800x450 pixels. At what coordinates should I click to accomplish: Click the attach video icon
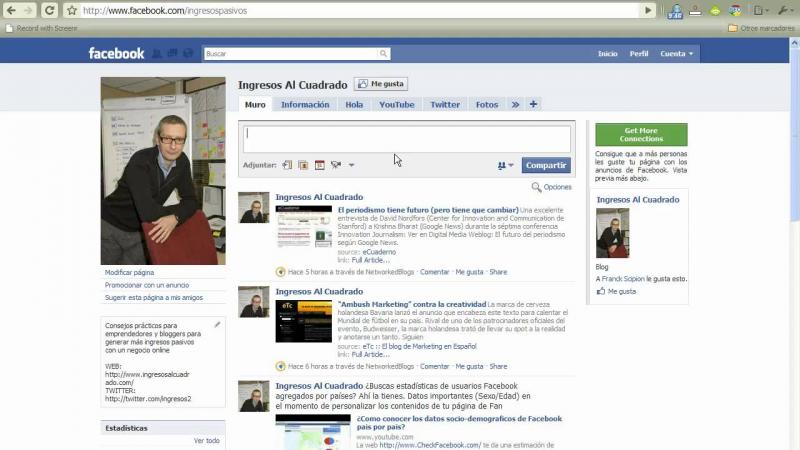(336, 165)
